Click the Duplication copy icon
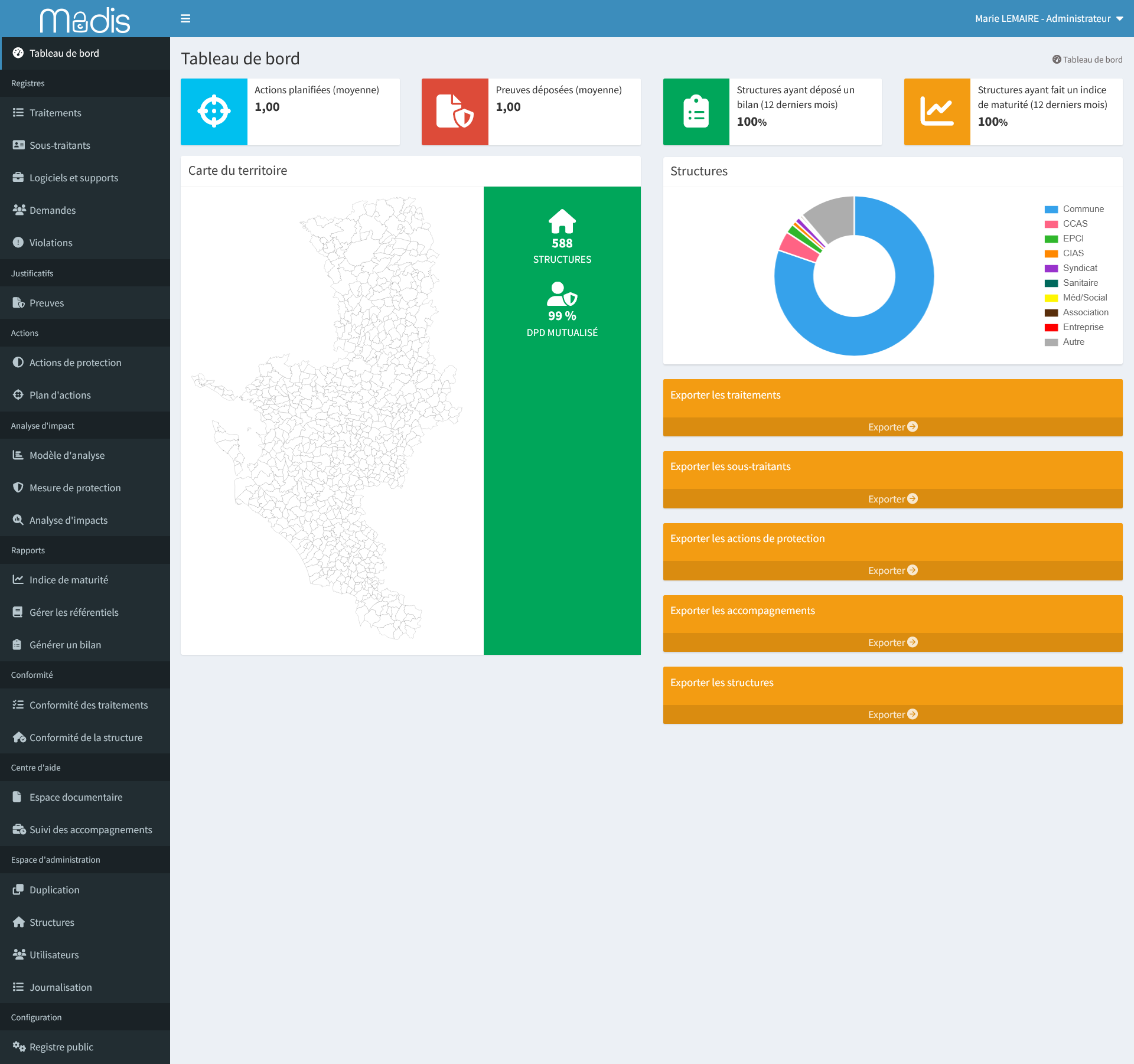The width and height of the screenshot is (1134, 1064). click(18, 889)
